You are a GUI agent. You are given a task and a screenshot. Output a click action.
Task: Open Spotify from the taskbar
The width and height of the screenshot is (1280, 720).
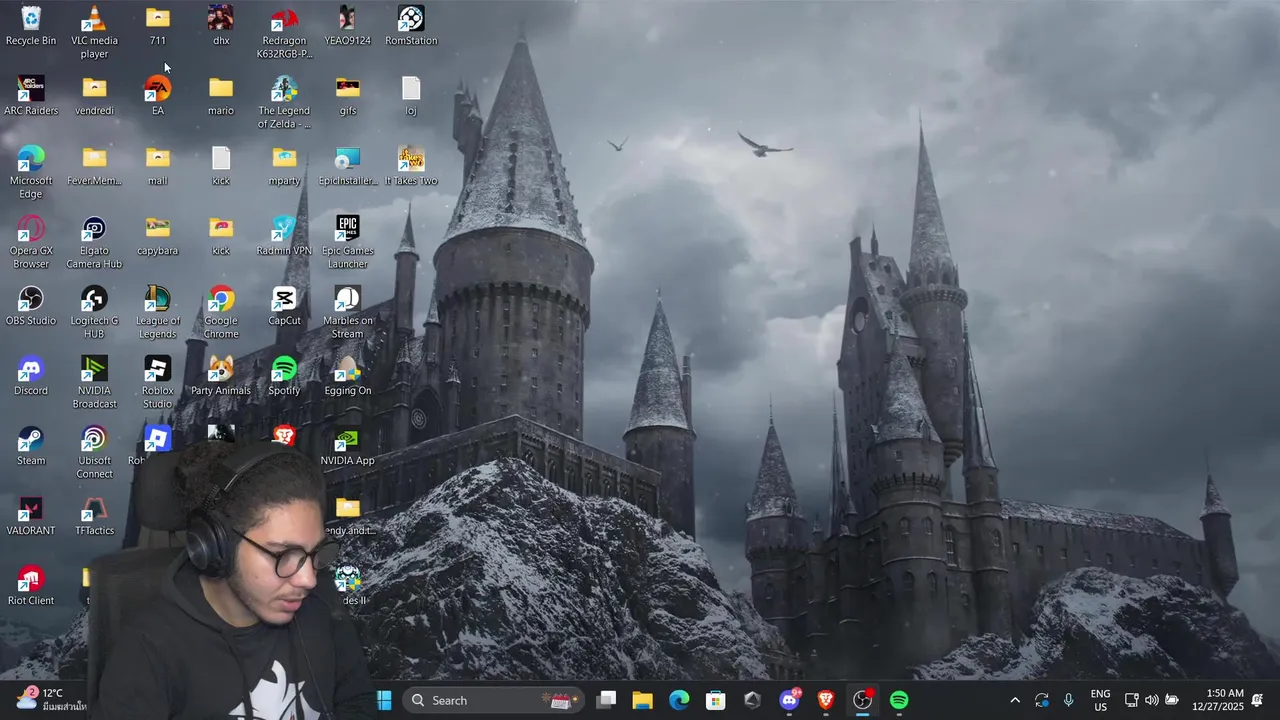tap(899, 700)
